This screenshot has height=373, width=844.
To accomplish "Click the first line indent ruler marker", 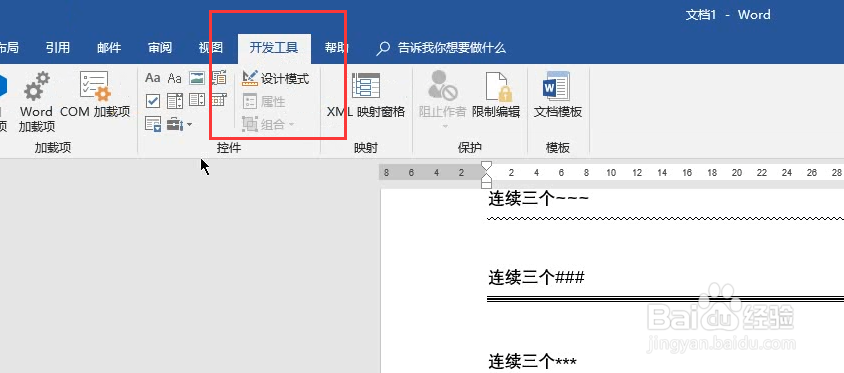I will [486, 165].
